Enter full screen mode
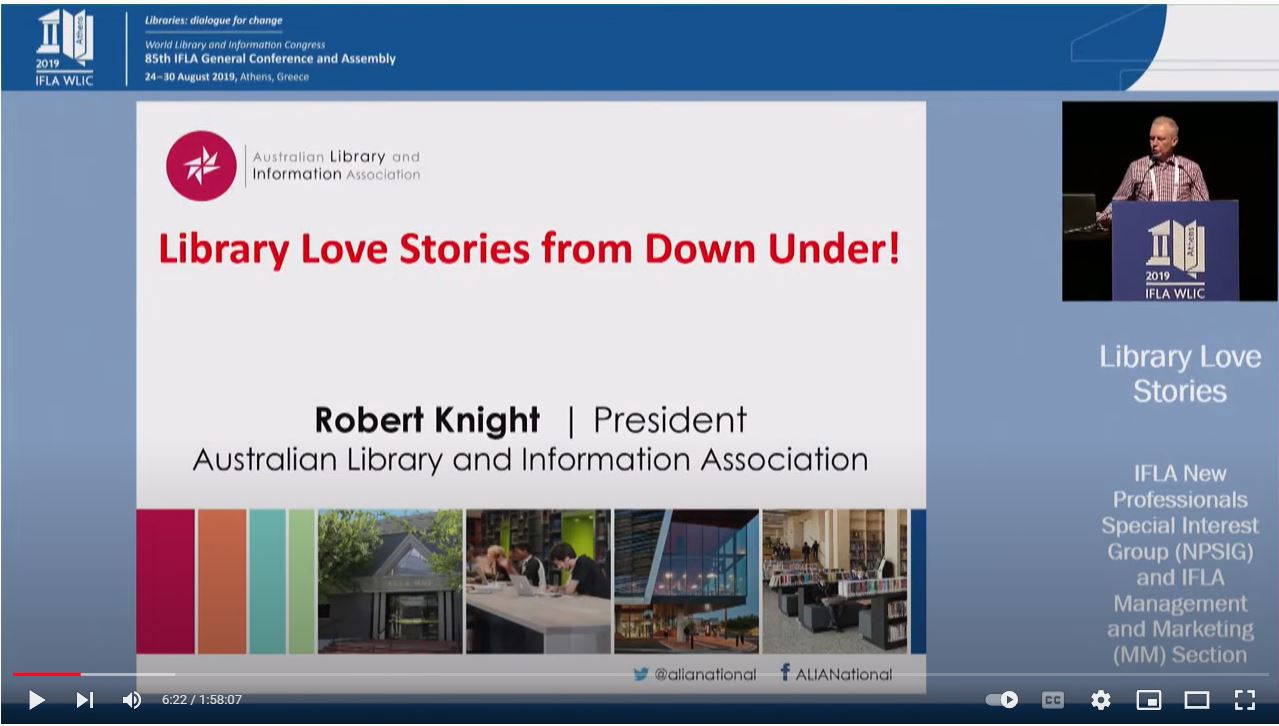Image resolution: width=1279 pixels, height=726 pixels. 1244,700
